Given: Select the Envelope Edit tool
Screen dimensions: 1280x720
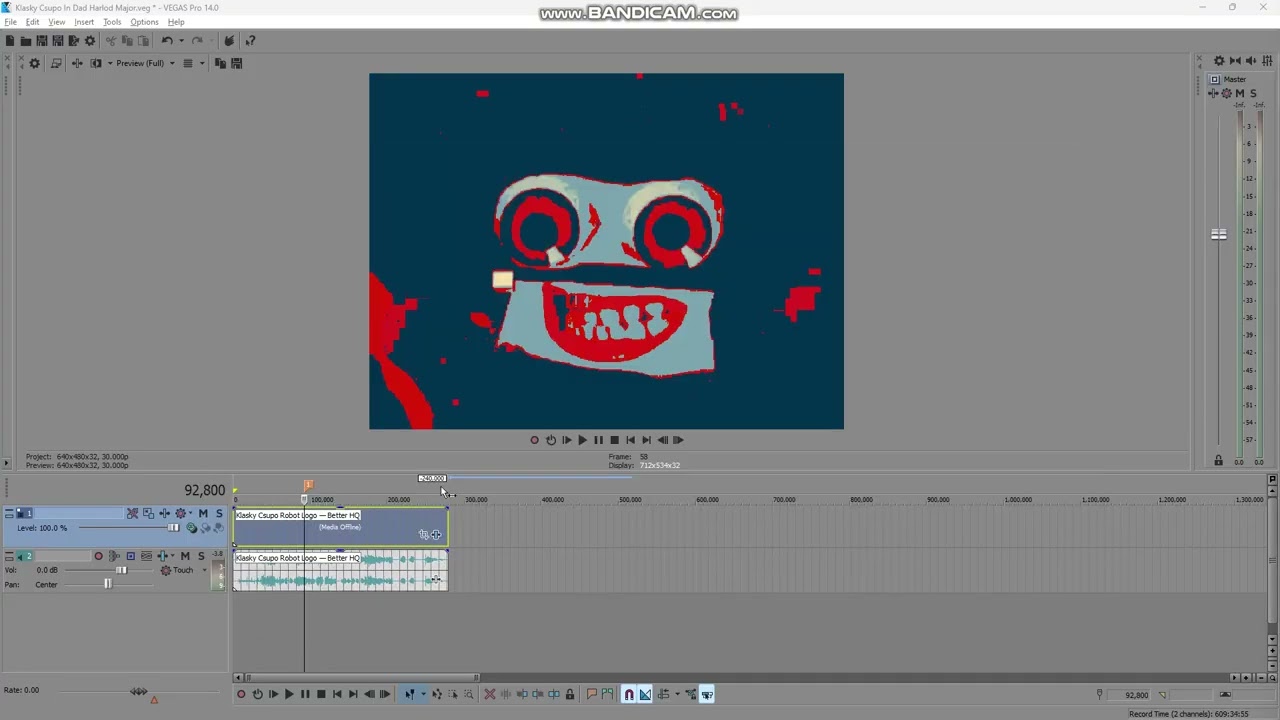Looking at the screenshot, I should click(437, 694).
